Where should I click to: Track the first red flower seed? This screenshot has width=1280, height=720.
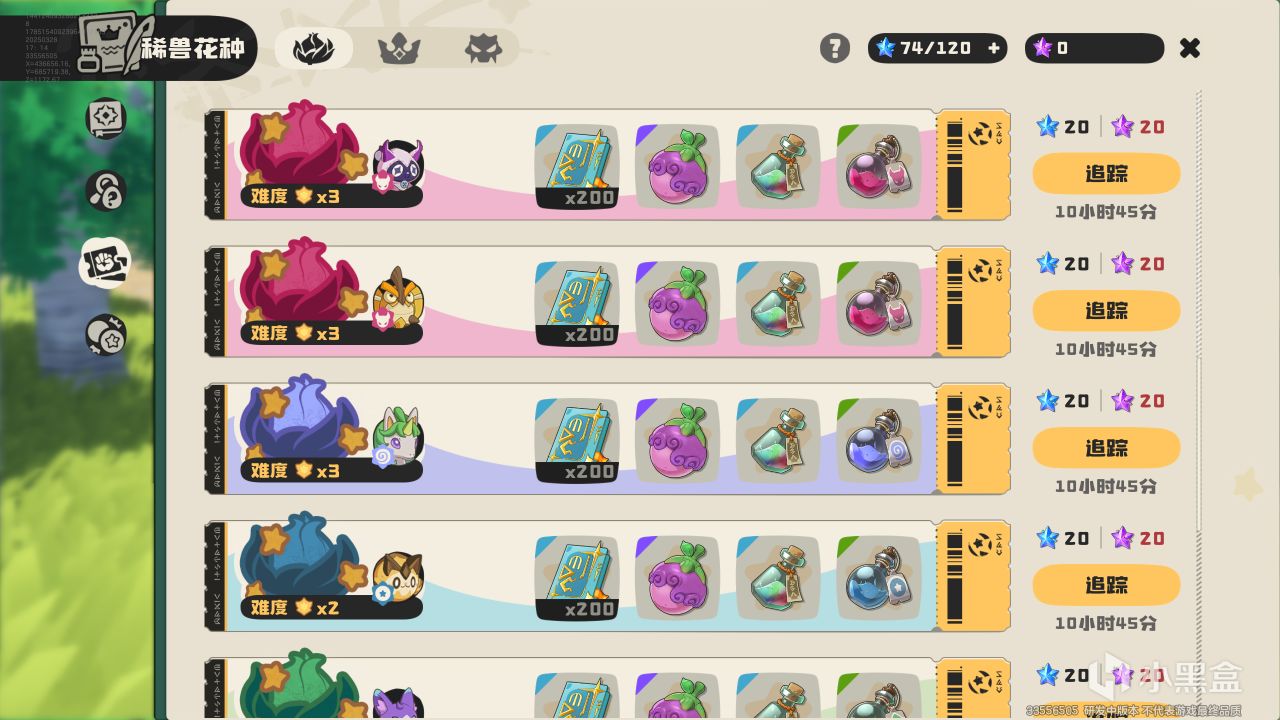coord(1106,174)
